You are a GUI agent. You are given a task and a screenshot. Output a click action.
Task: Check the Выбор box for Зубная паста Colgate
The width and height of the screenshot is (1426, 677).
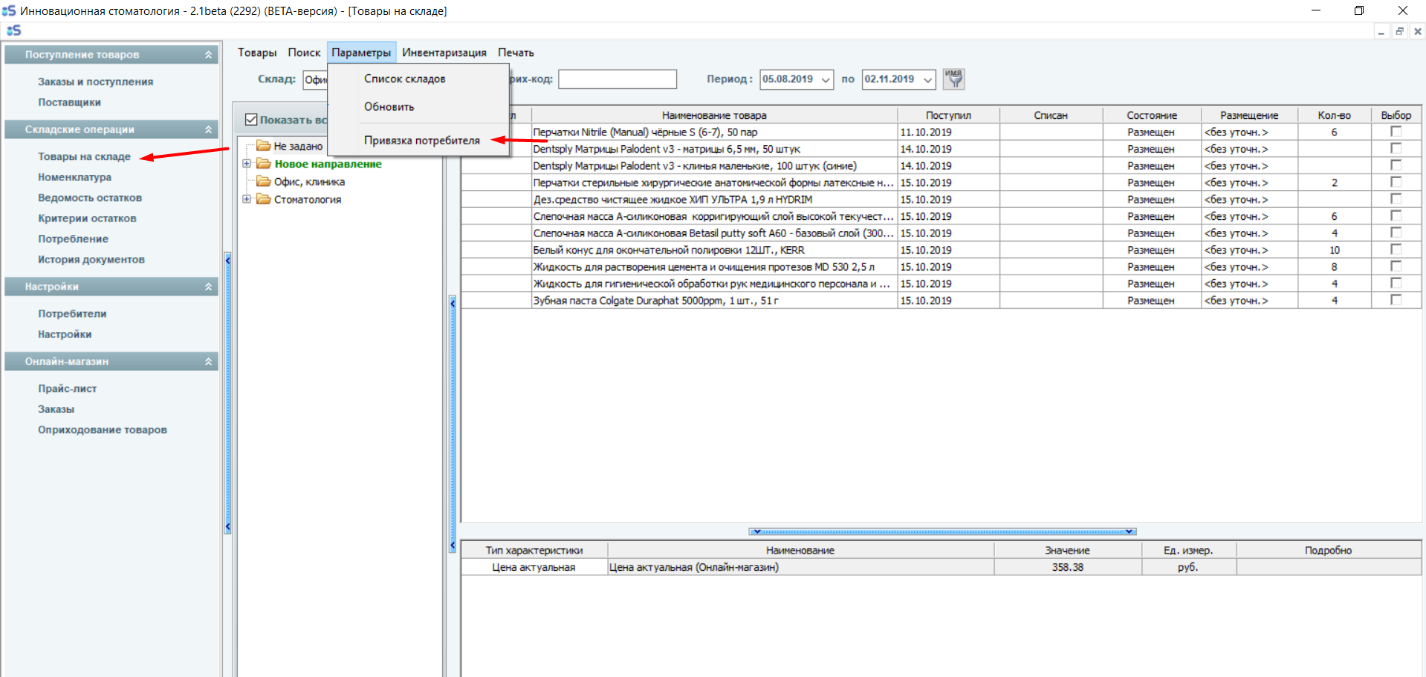point(1396,301)
